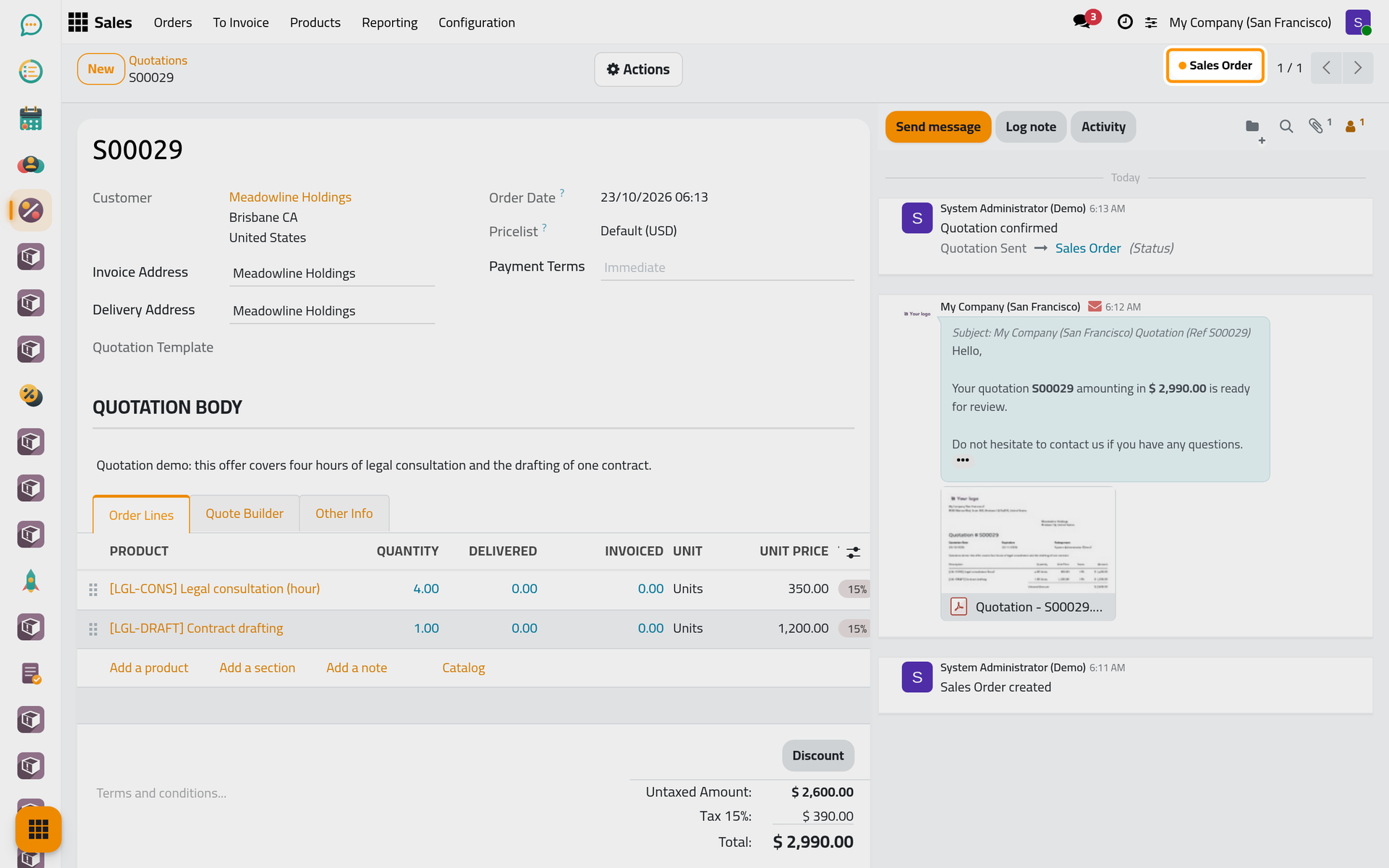This screenshot has height=868, width=1389.
Task: Open the rocket app icon in the sidebar
Action: coord(30,581)
